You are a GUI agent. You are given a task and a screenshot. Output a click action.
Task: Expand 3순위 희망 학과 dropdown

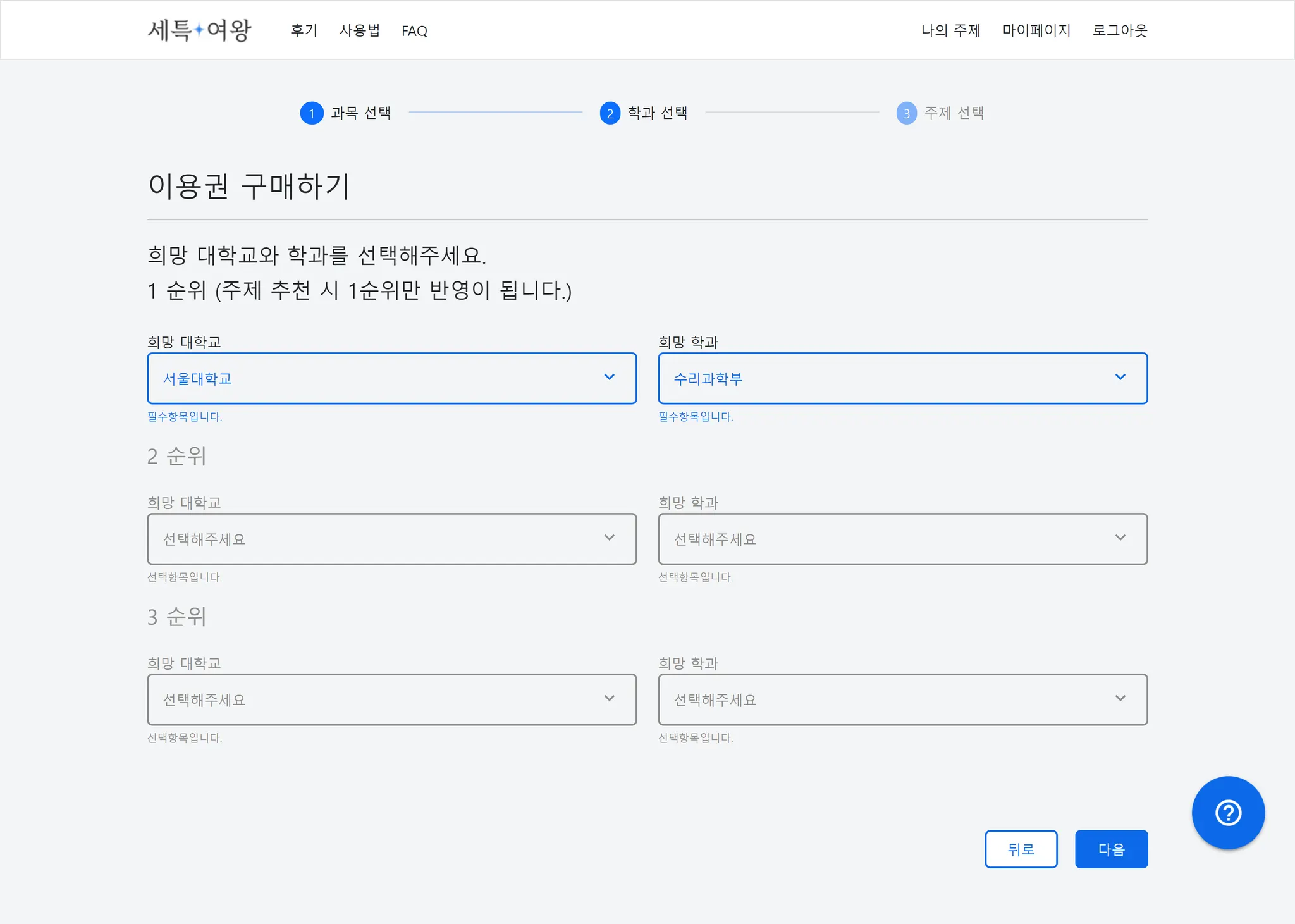pyautogui.click(x=902, y=699)
